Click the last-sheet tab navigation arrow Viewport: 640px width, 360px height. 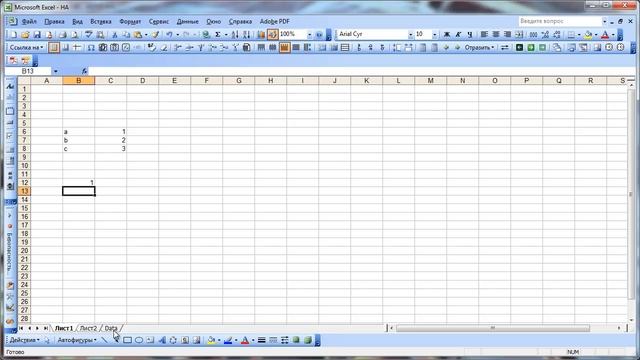tap(46, 328)
